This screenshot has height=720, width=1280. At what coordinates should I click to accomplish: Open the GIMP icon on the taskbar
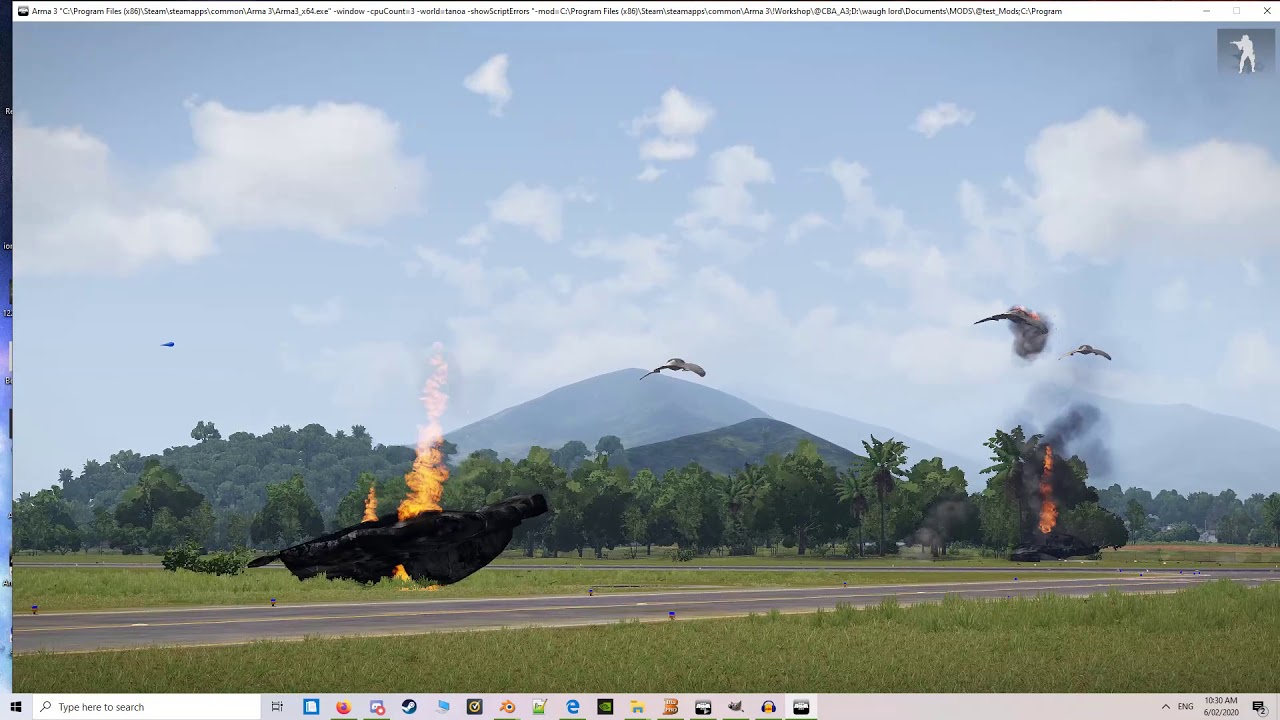click(x=735, y=707)
